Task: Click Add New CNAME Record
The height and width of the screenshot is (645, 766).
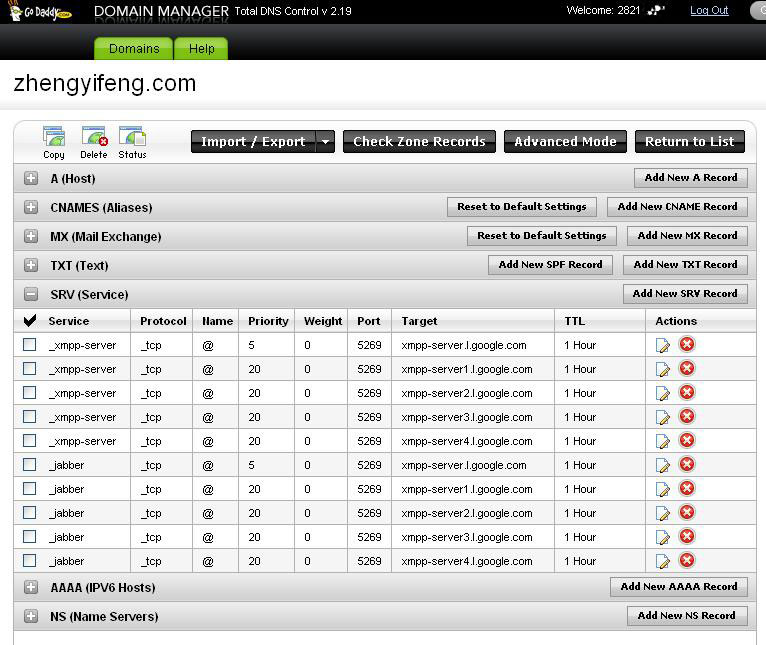Action: tap(677, 207)
